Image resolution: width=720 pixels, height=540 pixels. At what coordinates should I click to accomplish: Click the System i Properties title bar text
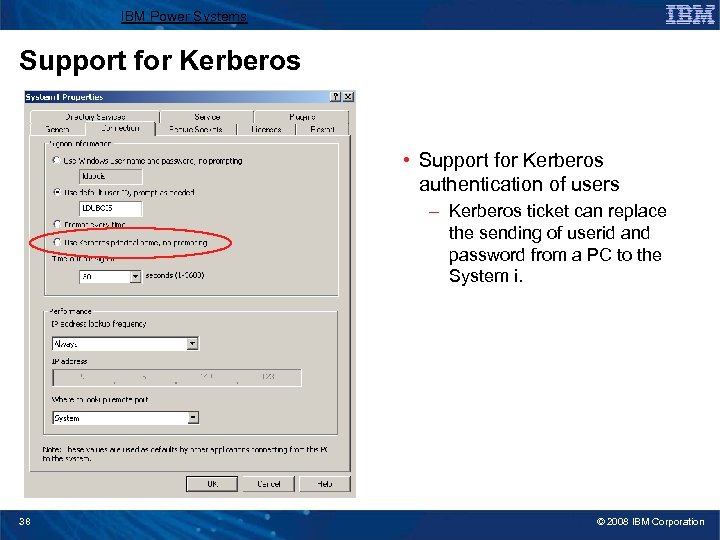click(64, 97)
